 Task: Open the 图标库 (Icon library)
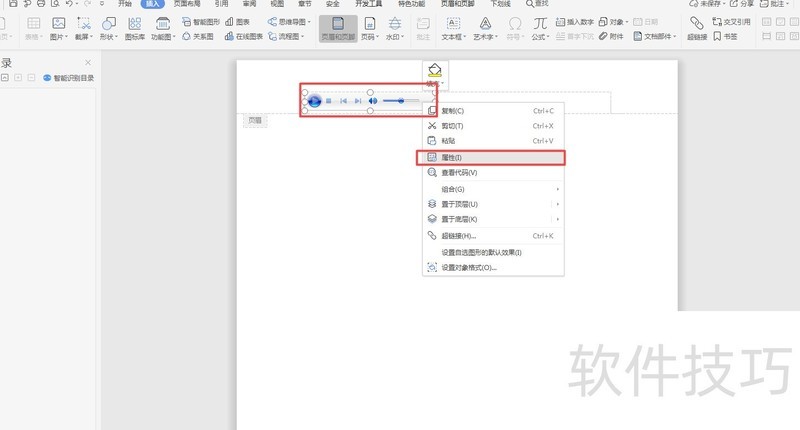point(135,29)
